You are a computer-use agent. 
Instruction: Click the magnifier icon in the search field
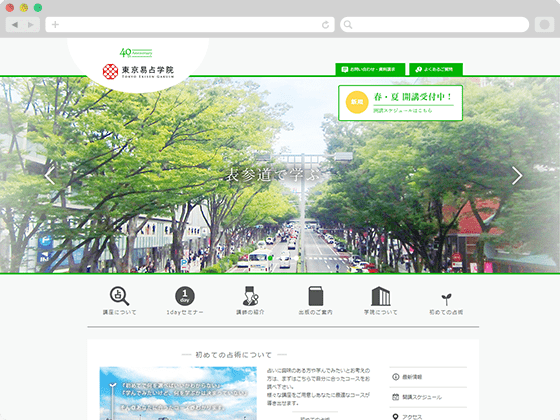pyautogui.click(x=348, y=25)
